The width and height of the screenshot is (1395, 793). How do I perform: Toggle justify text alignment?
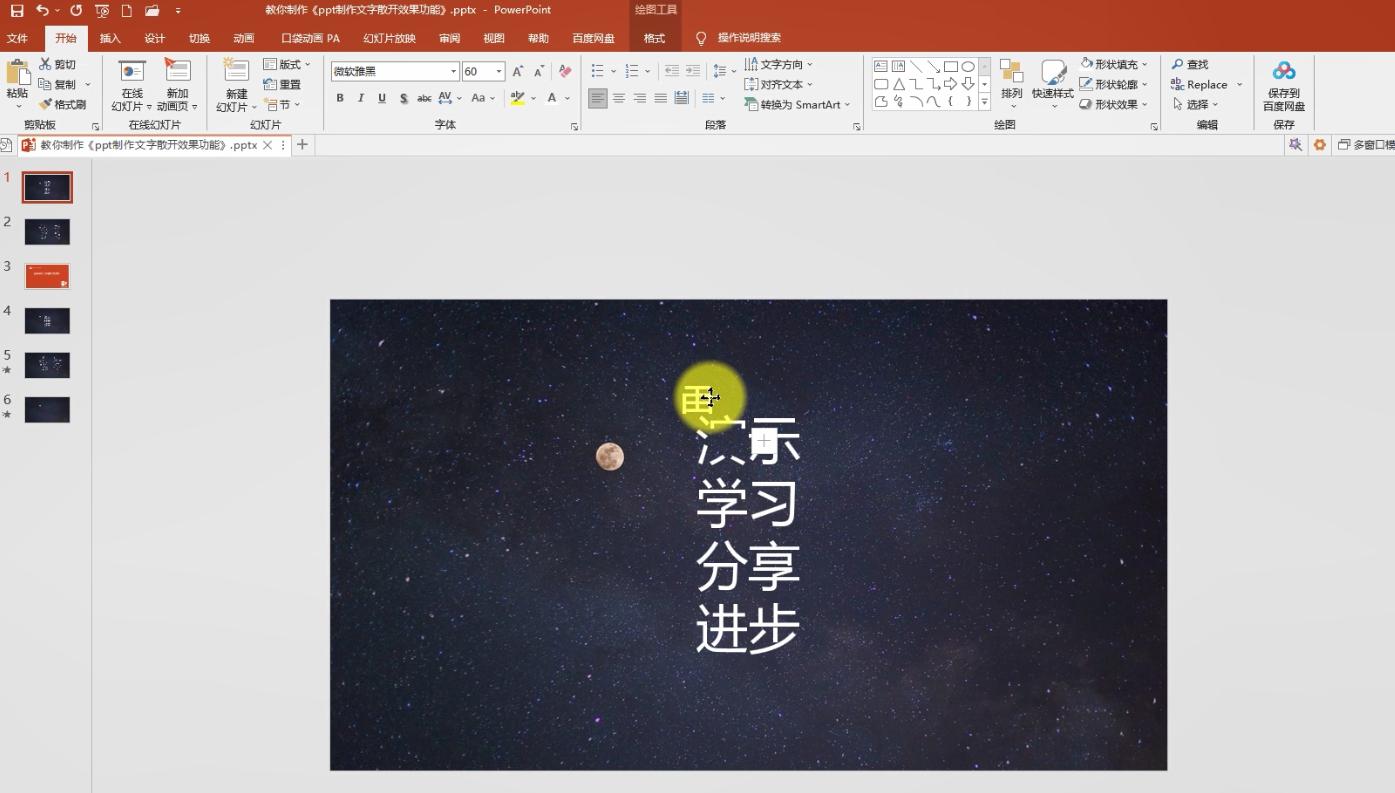coord(660,98)
